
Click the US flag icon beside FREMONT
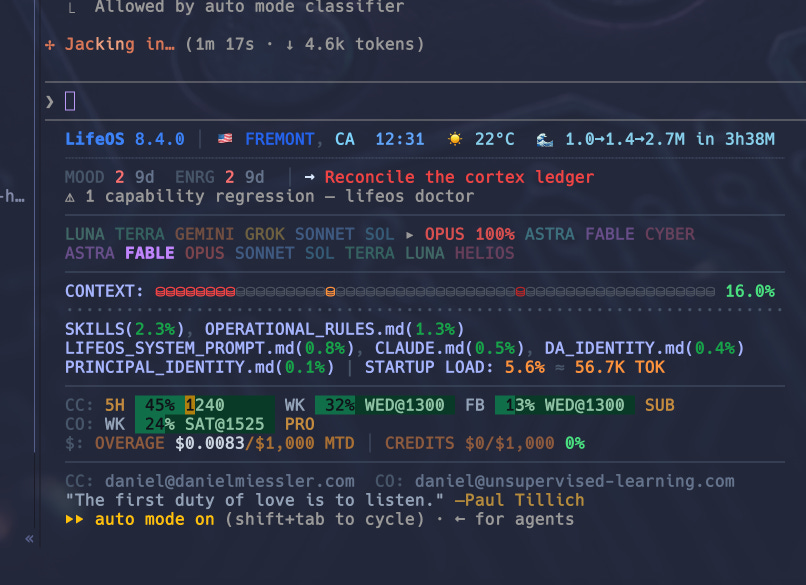coord(225,139)
